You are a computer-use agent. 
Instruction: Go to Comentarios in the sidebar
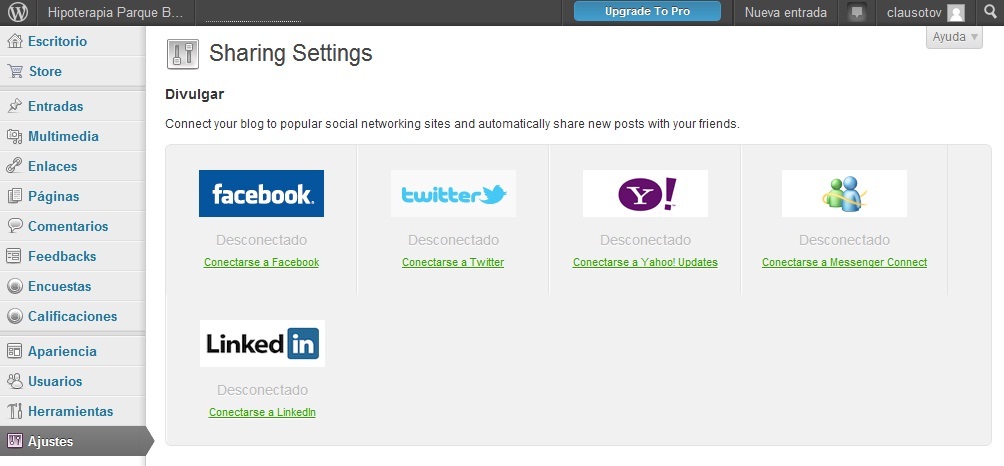point(68,226)
